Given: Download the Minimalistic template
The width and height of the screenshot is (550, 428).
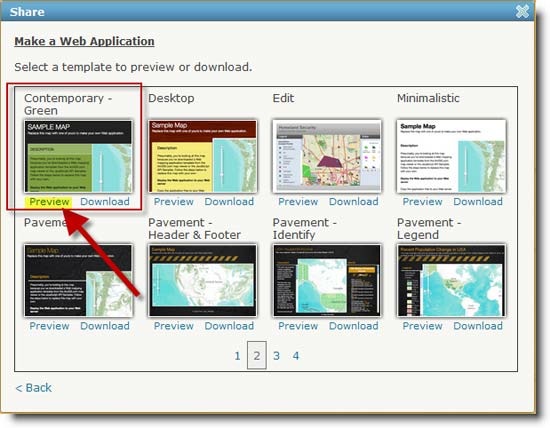Looking at the screenshot, I should (x=478, y=202).
